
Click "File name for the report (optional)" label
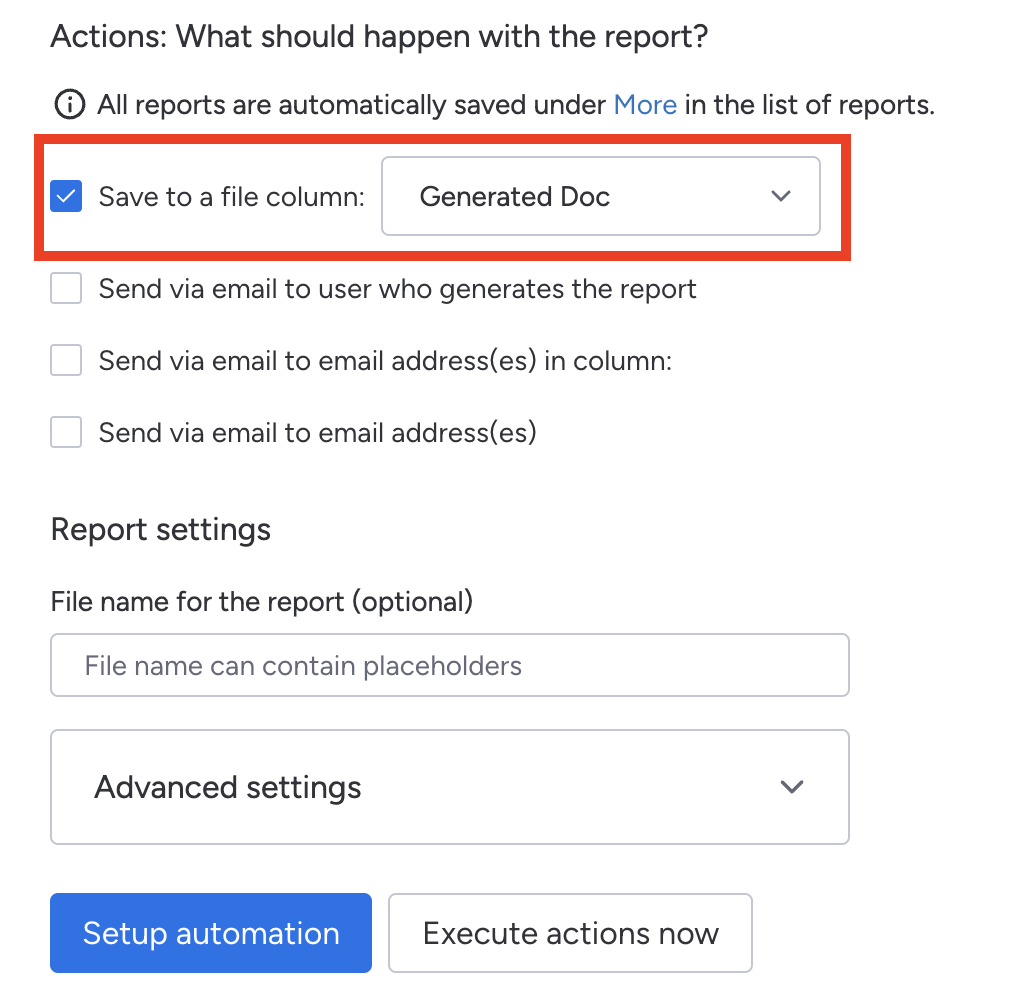pos(261,601)
